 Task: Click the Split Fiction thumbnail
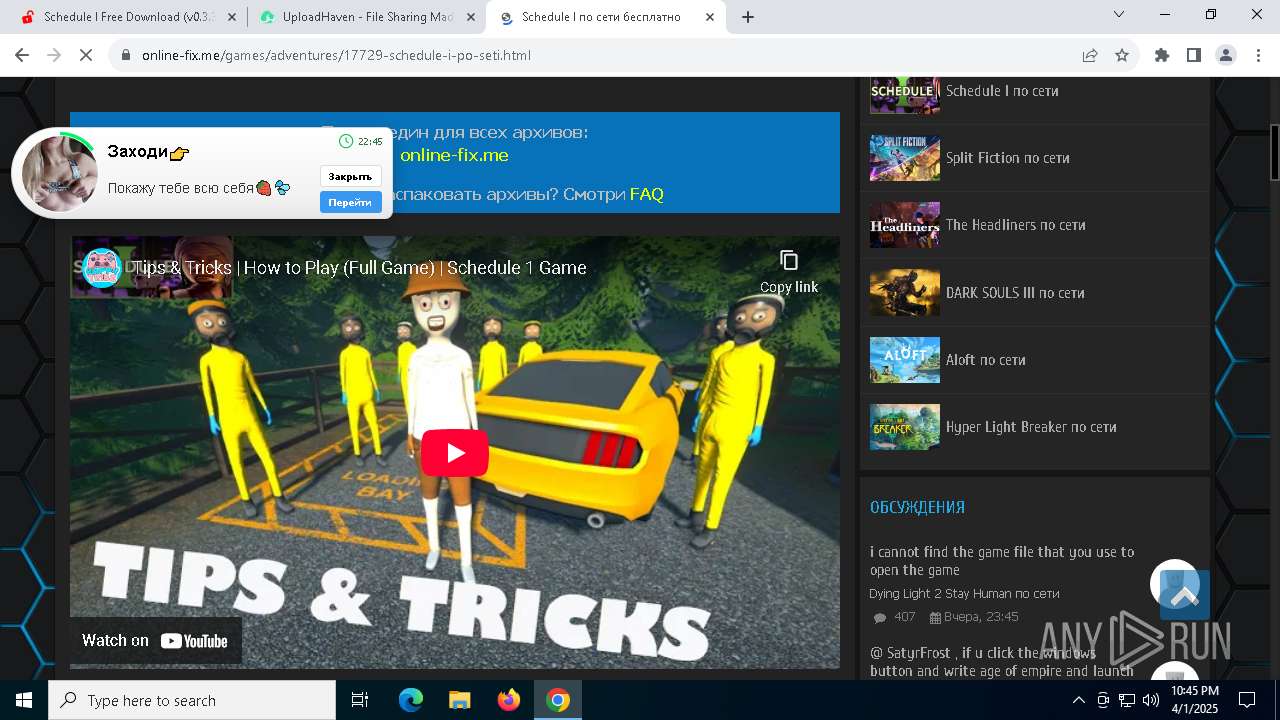pyautogui.click(x=905, y=158)
